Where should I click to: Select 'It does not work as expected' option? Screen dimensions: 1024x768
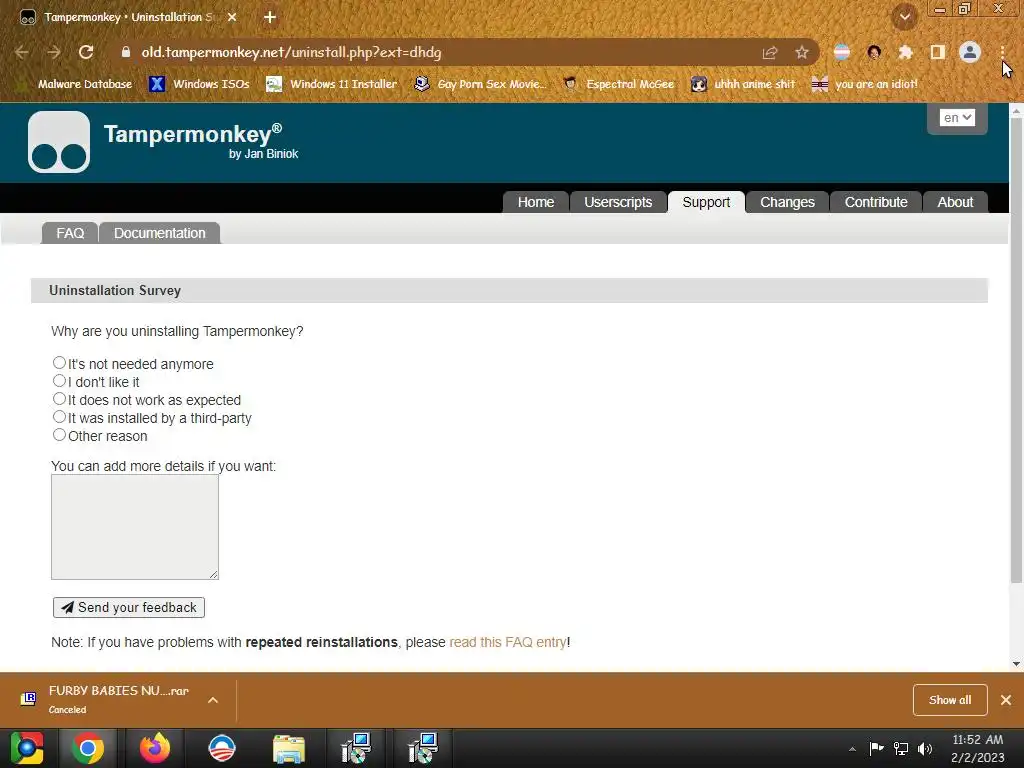click(59, 398)
